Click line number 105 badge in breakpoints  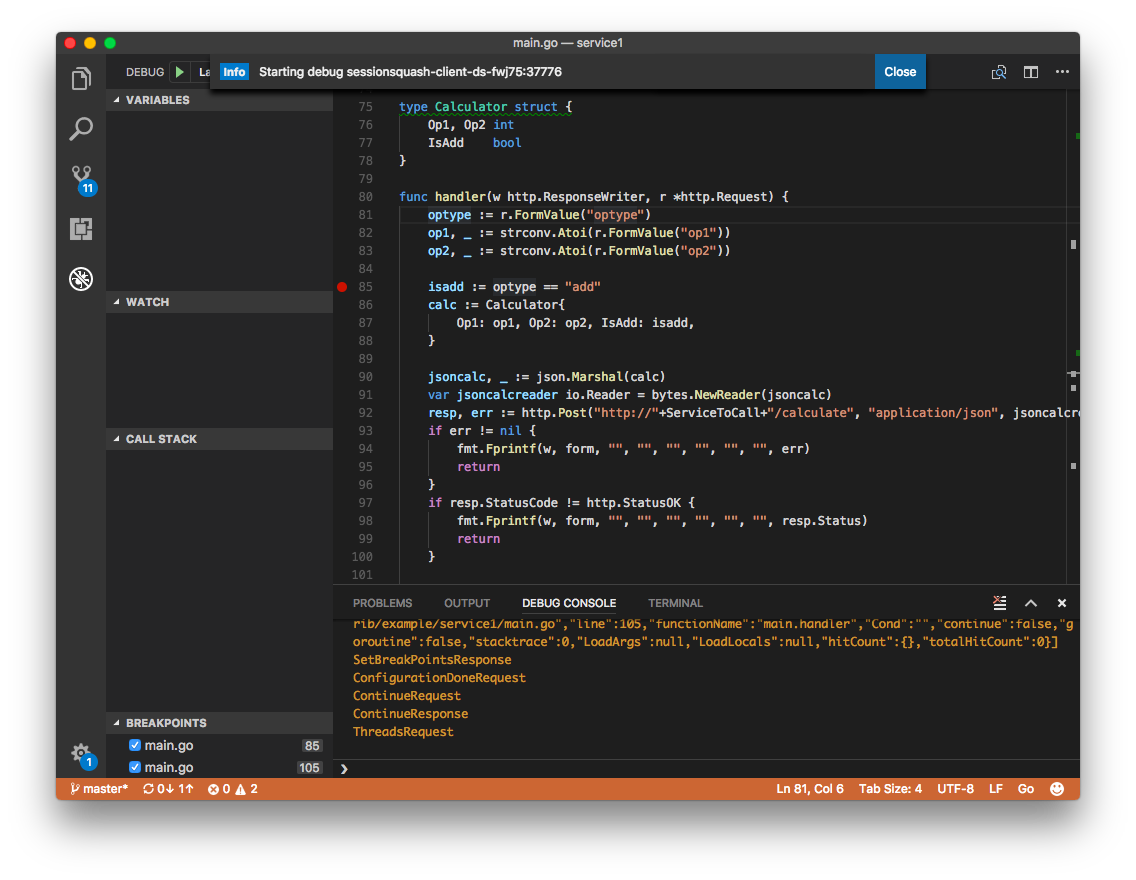coord(309,767)
